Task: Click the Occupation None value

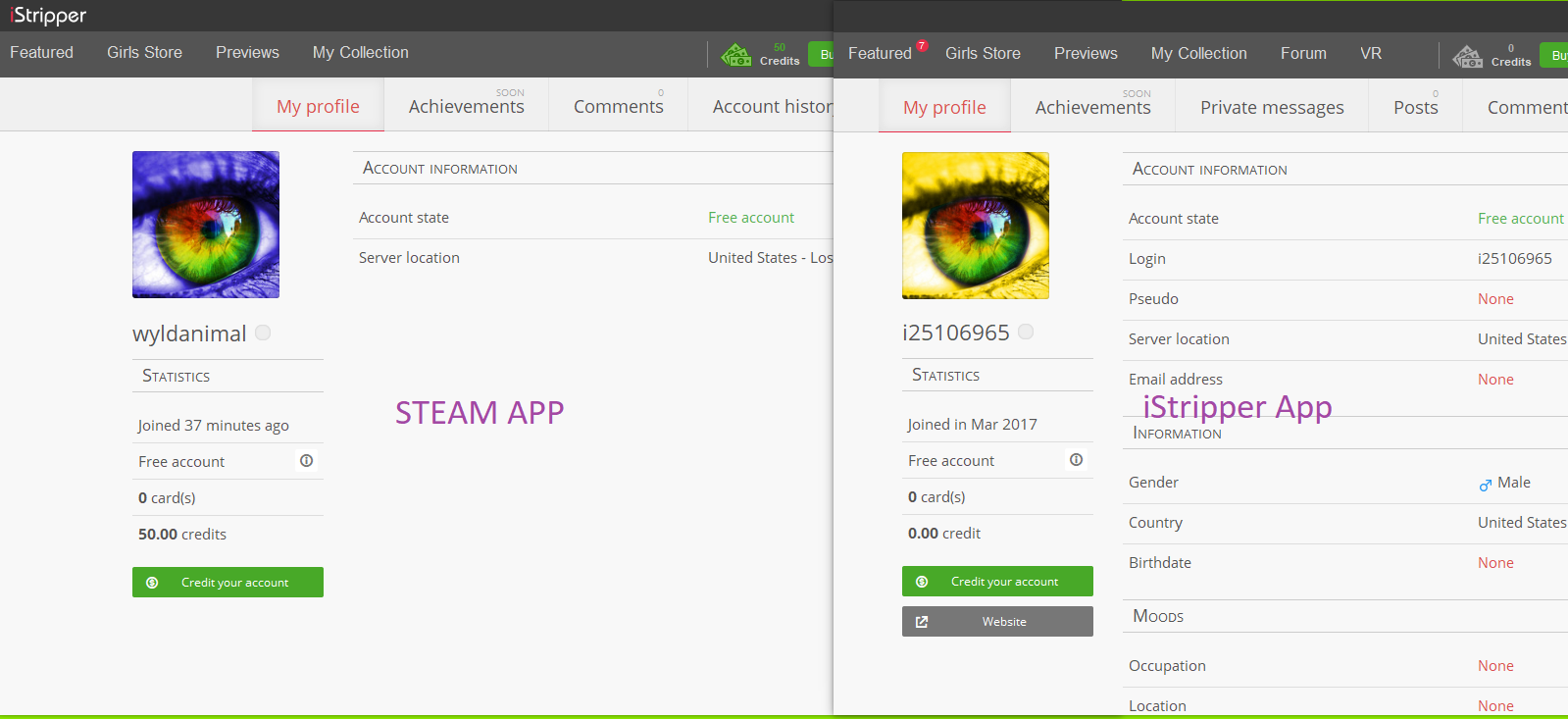Action: pyautogui.click(x=1495, y=666)
